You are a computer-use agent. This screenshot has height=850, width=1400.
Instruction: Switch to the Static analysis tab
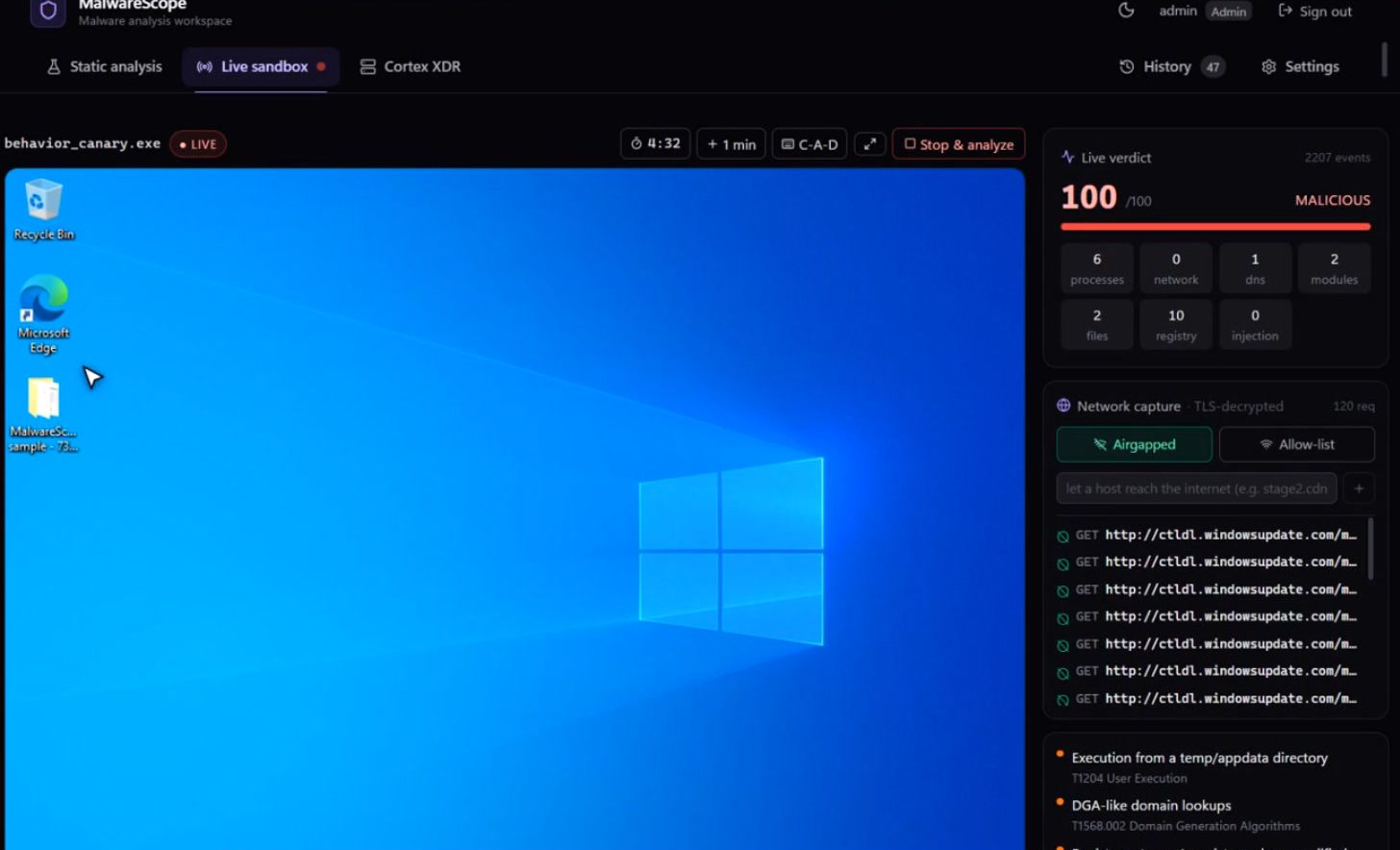point(105,66)
